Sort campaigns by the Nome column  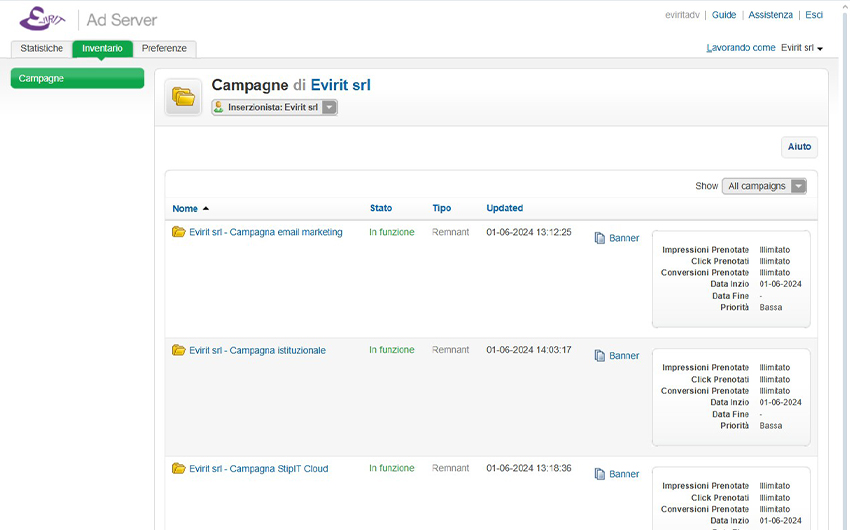point(185,209)
